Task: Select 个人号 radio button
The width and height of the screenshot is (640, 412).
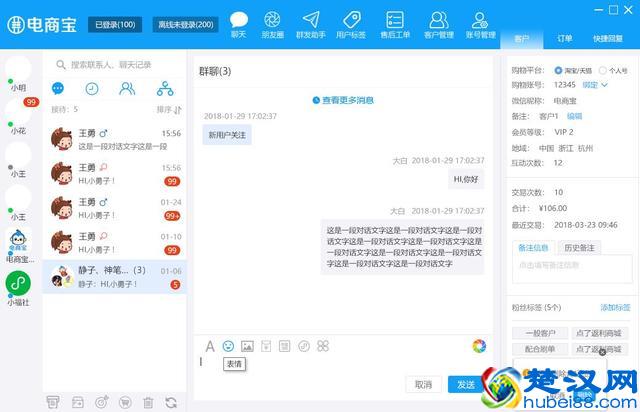Action: pos(602,70)
